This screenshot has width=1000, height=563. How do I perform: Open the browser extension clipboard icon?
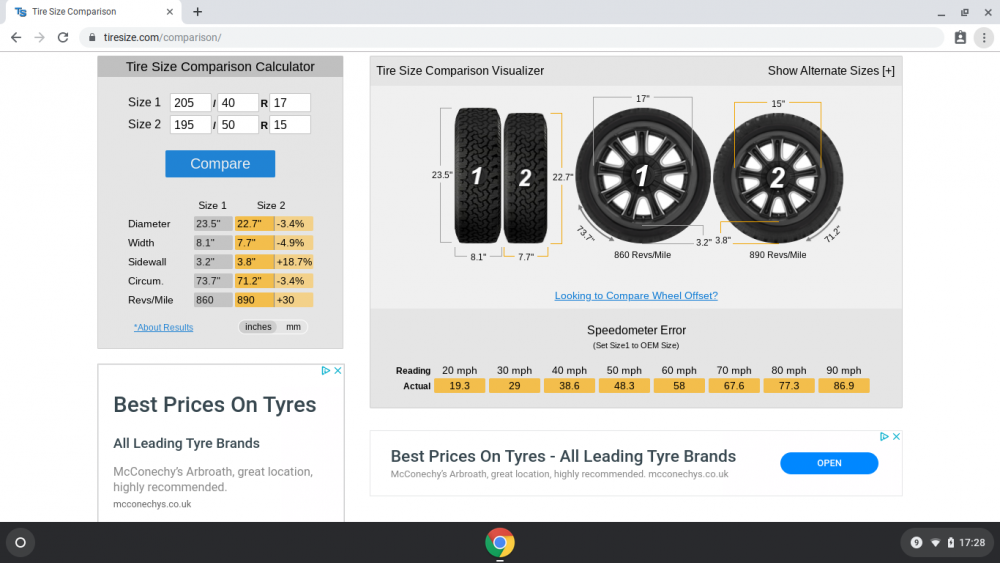pyautogui.click(x=960, y=38)
